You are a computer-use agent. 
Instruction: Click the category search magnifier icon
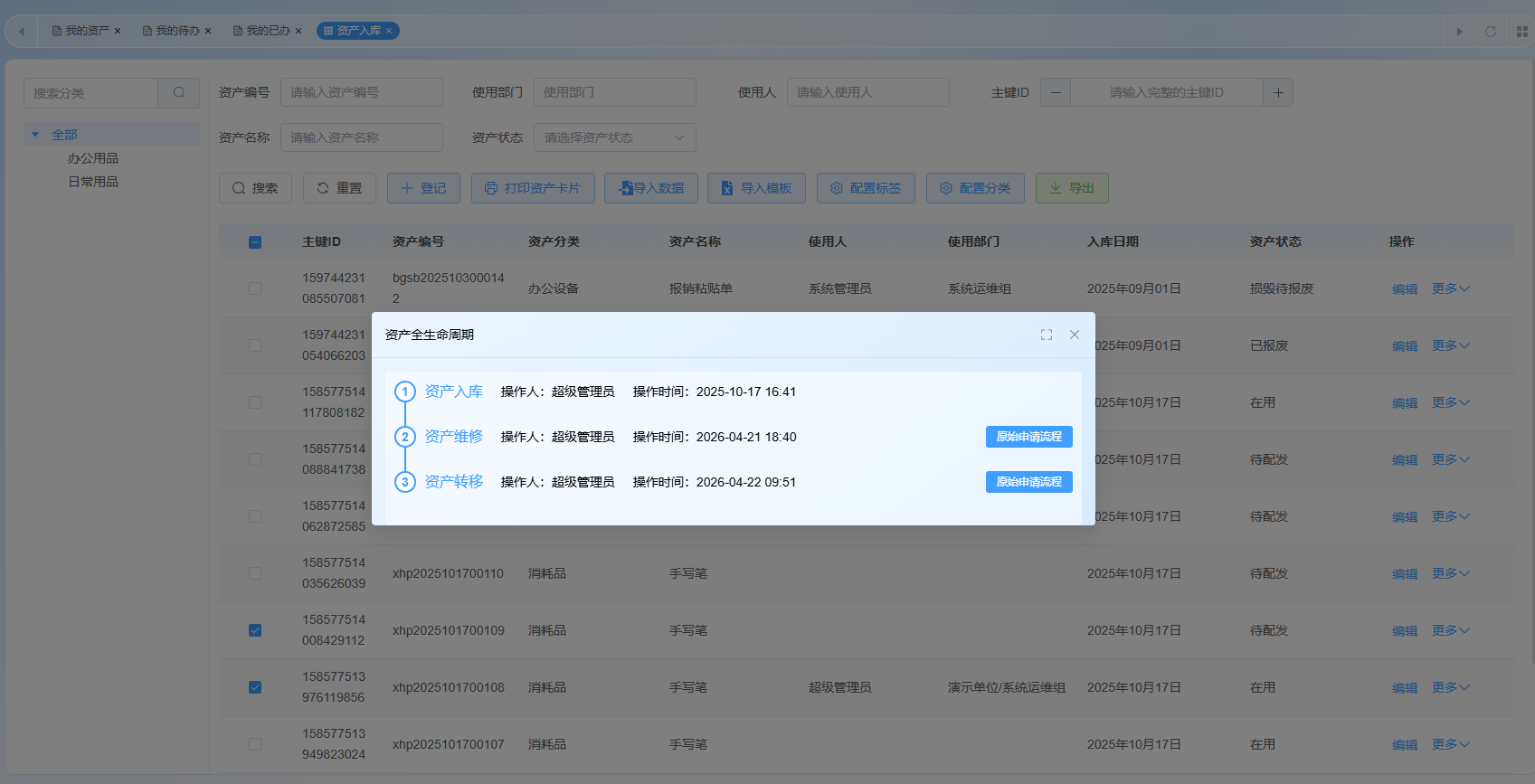click(x=179, y=92)
